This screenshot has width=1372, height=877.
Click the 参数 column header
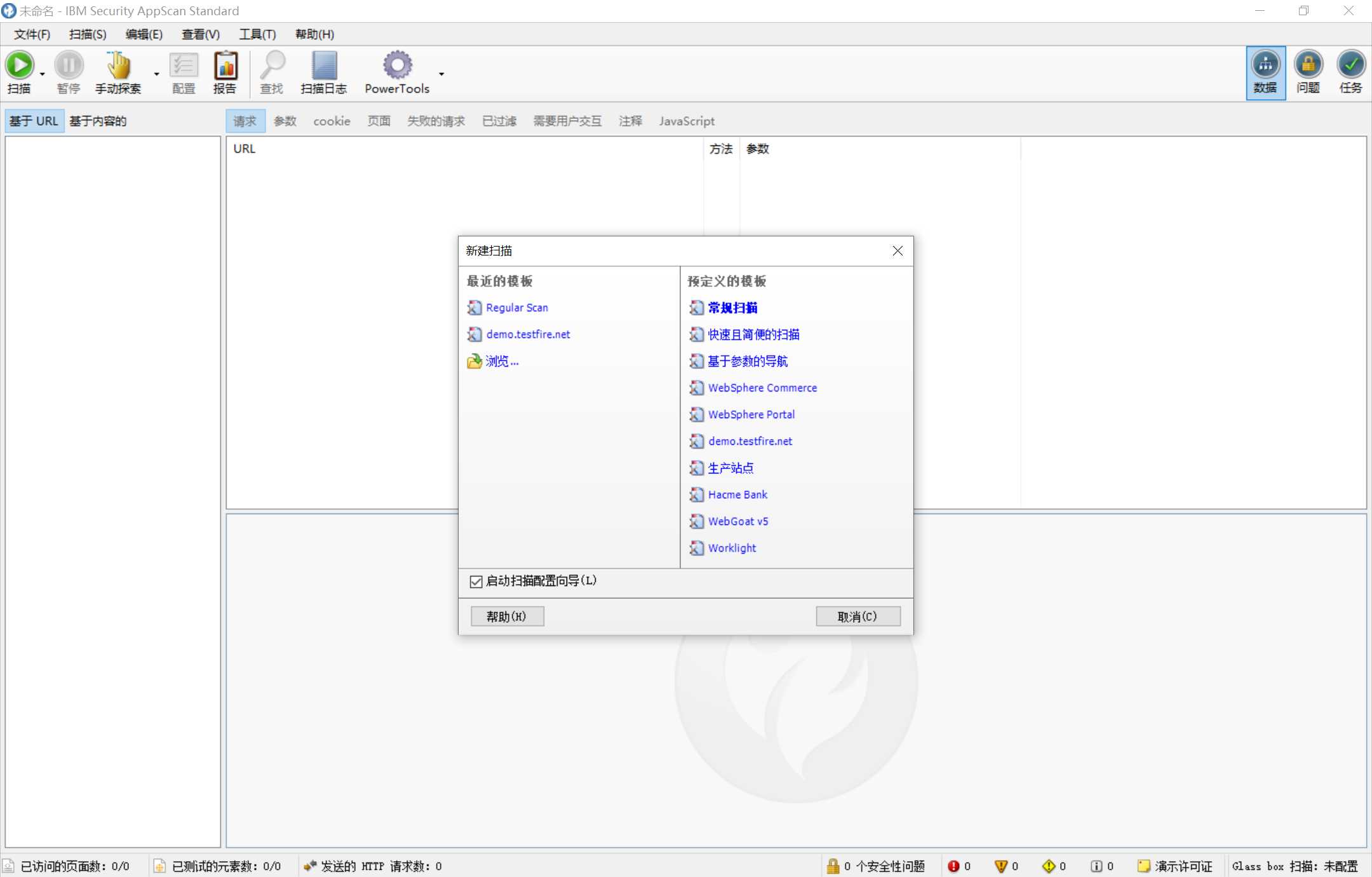pyautogui.click(x=880, y=149)
